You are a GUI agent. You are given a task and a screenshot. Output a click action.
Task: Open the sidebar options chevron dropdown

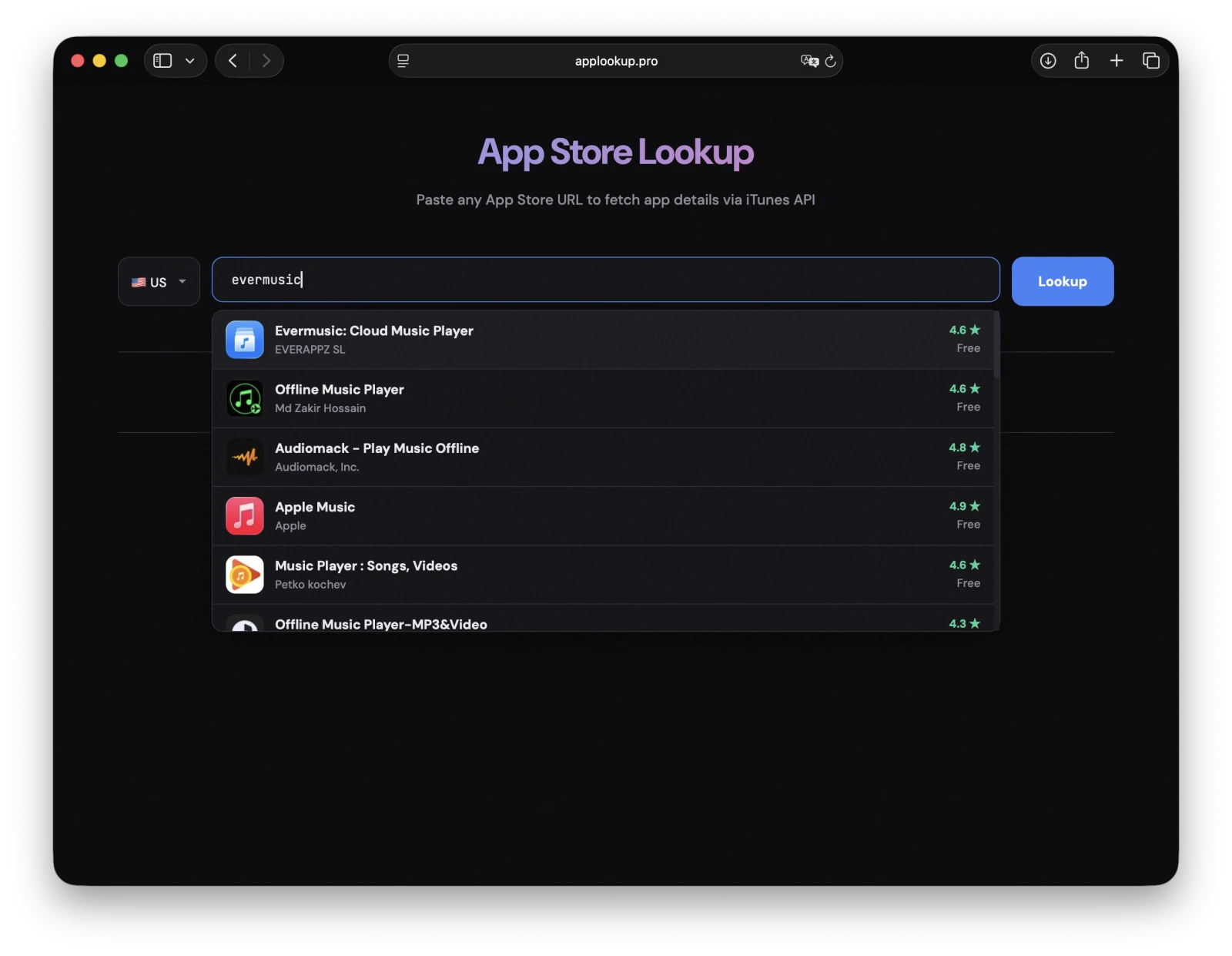(190, 61)
